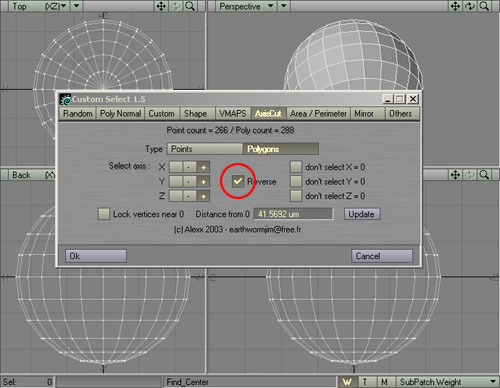This screenshot has height=388, width=500.
Task: Select the W weight mode button
Action: (348, 382)
